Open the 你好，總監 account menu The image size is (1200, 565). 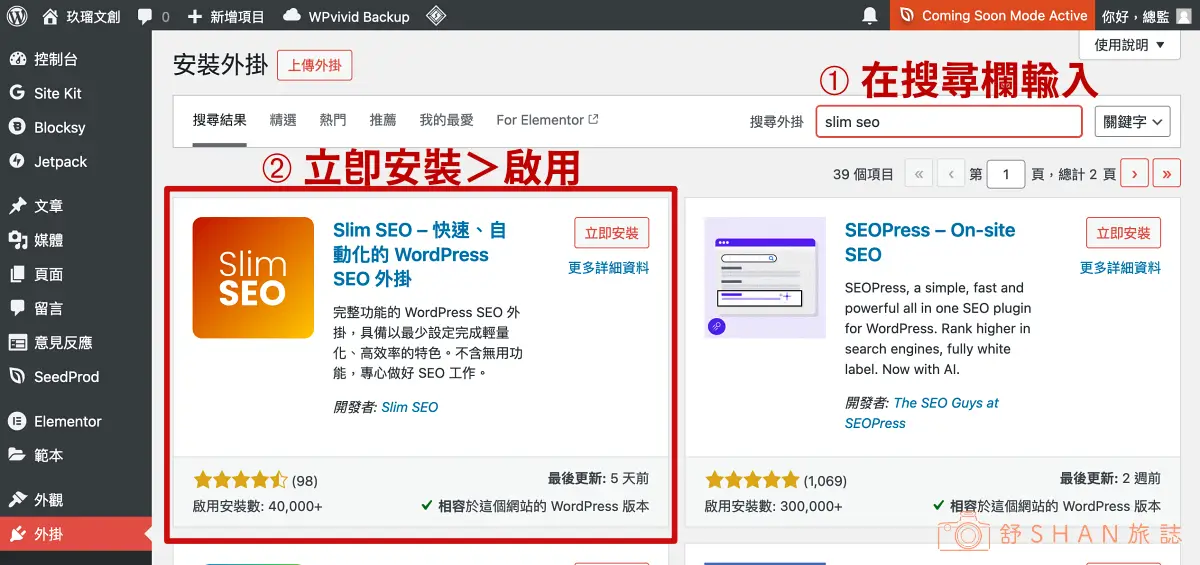1146,16
